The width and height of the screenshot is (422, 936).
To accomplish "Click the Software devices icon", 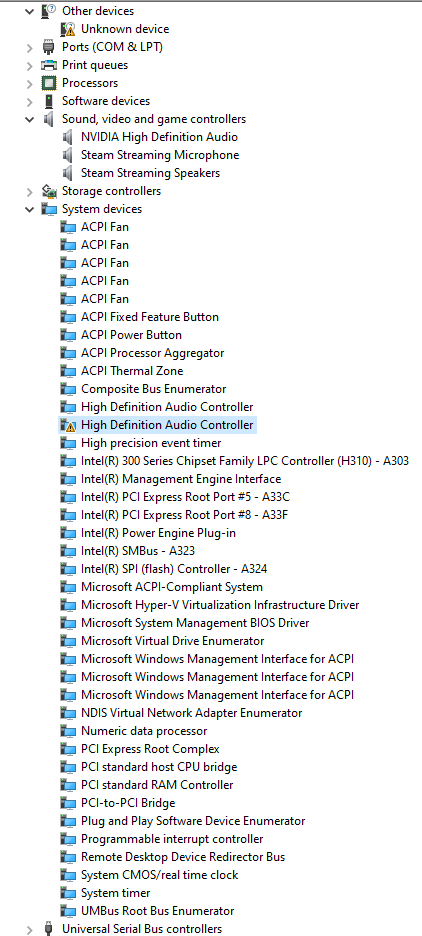I will pos(49,101).
